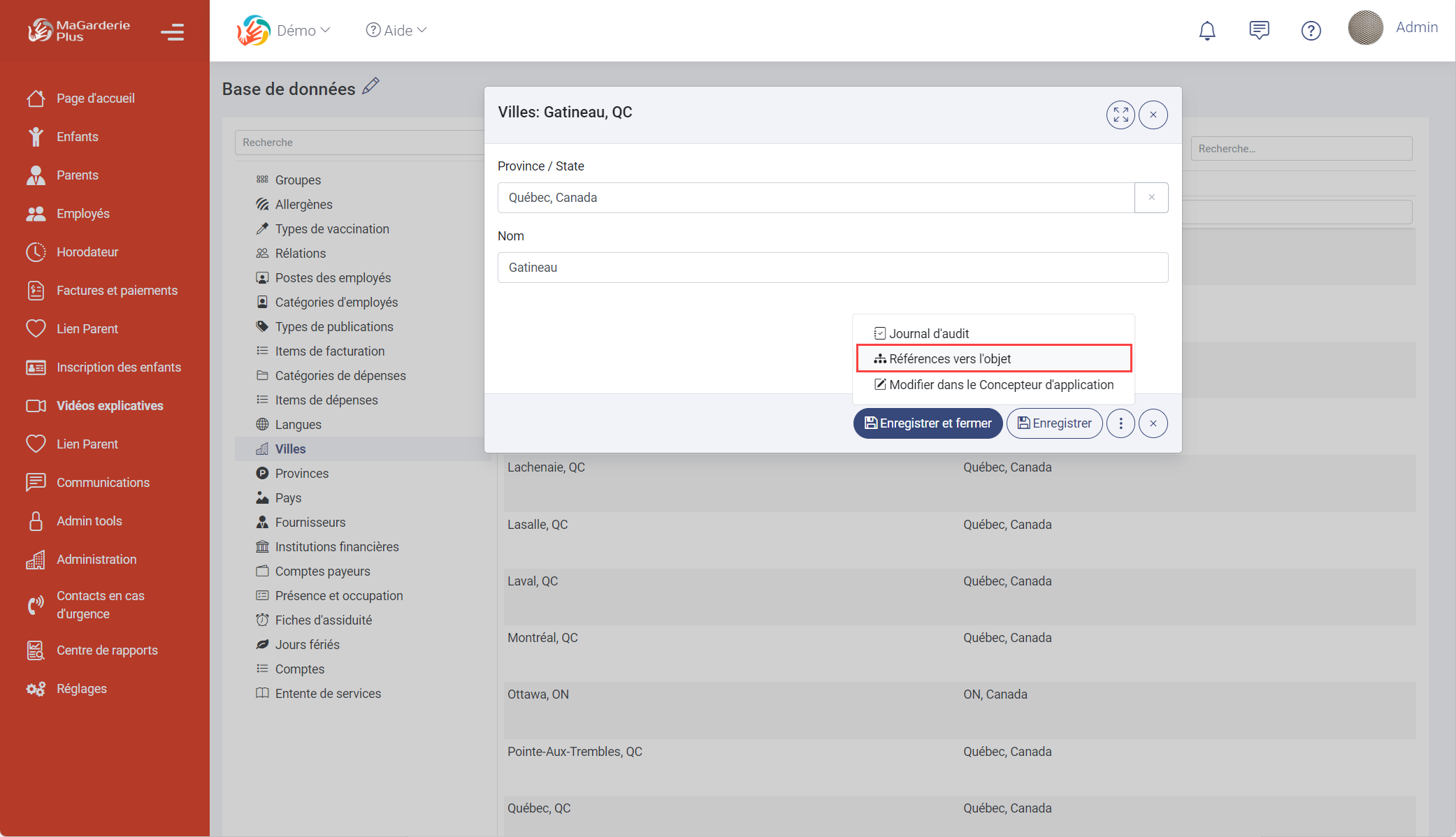Screen dimensions: 1456x837
Task: Click the notifications bell icon
Action: tap(1207, 30)
